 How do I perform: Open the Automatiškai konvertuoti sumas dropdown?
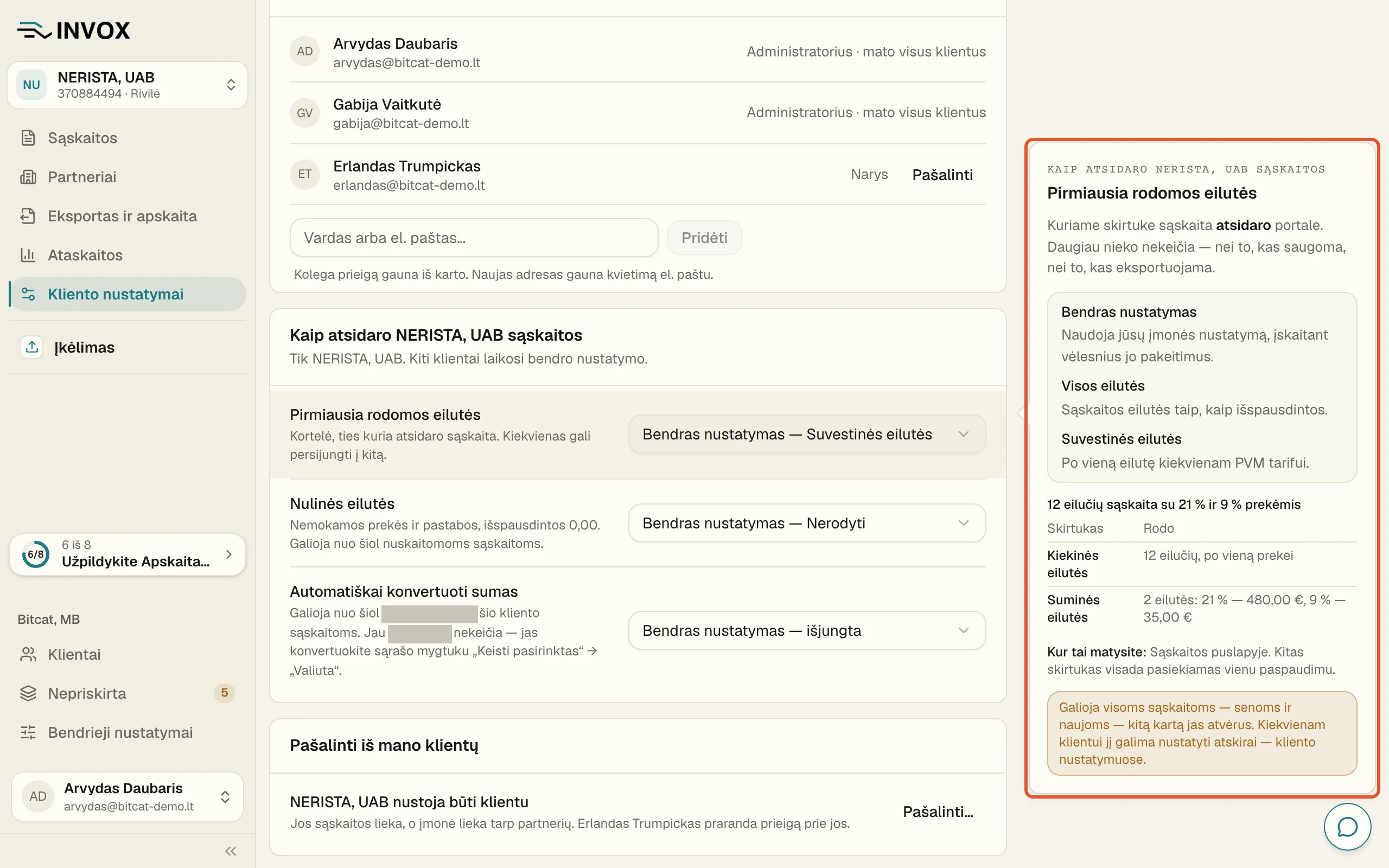(x=807, y=630)
